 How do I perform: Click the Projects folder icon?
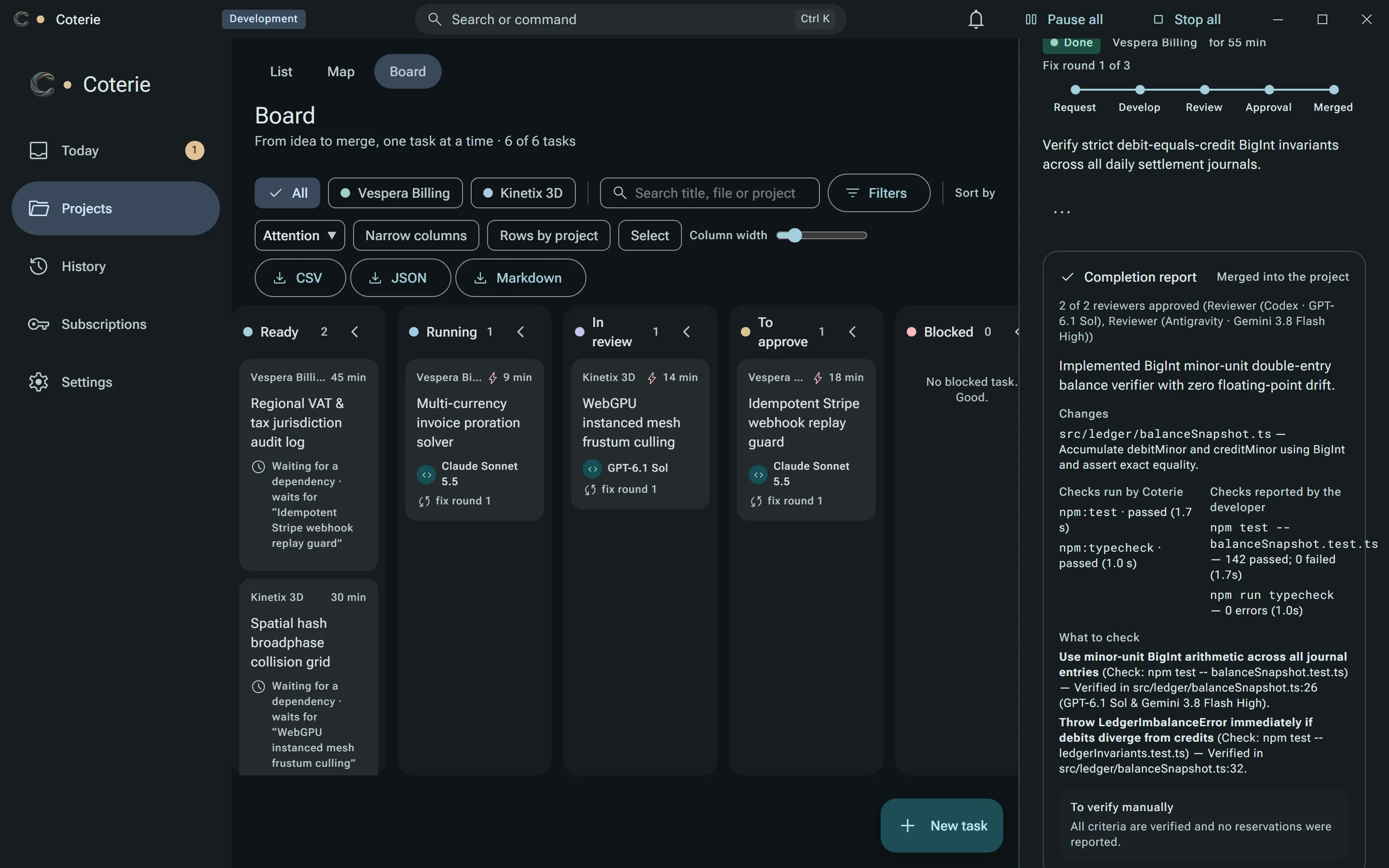tap(39, 208)
